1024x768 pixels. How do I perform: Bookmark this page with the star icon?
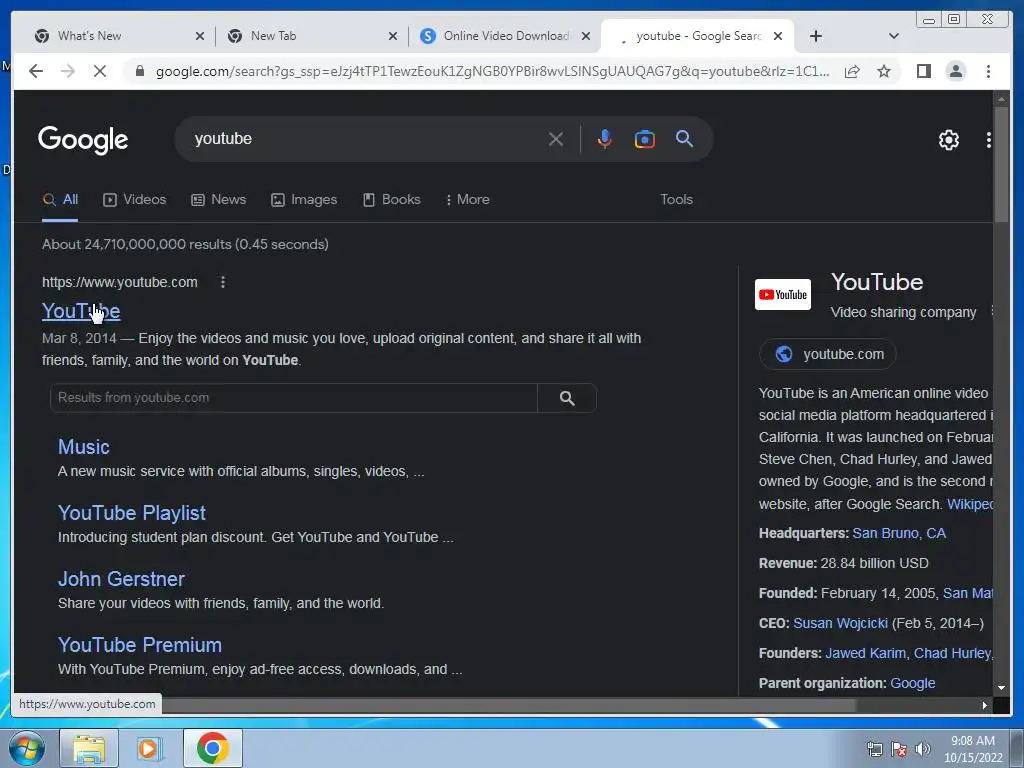point(884,71)
